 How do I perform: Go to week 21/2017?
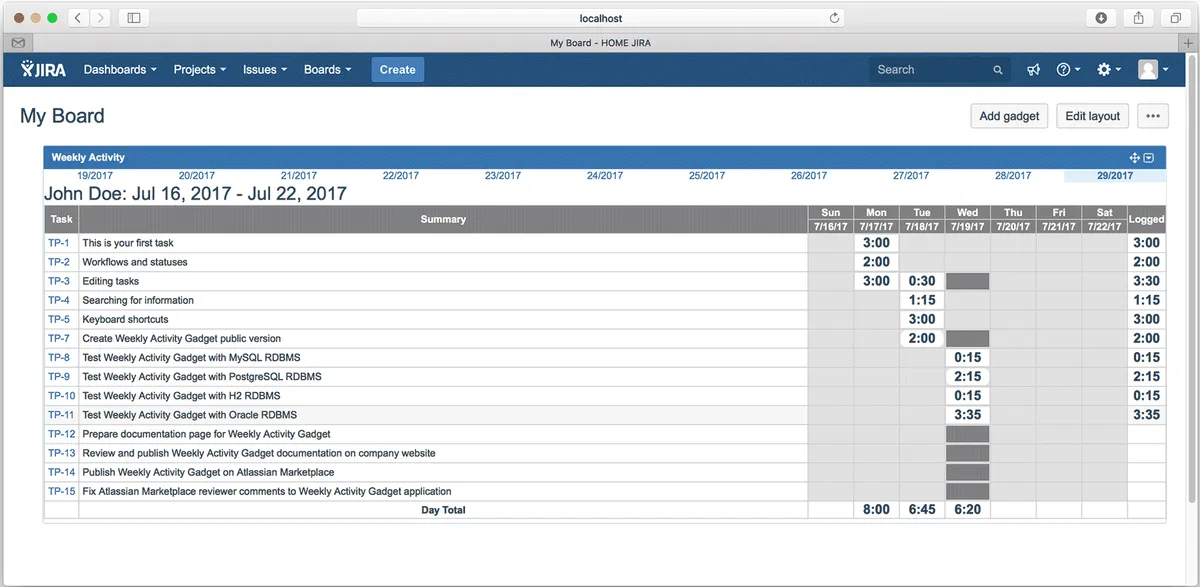(x=299, y=176)
